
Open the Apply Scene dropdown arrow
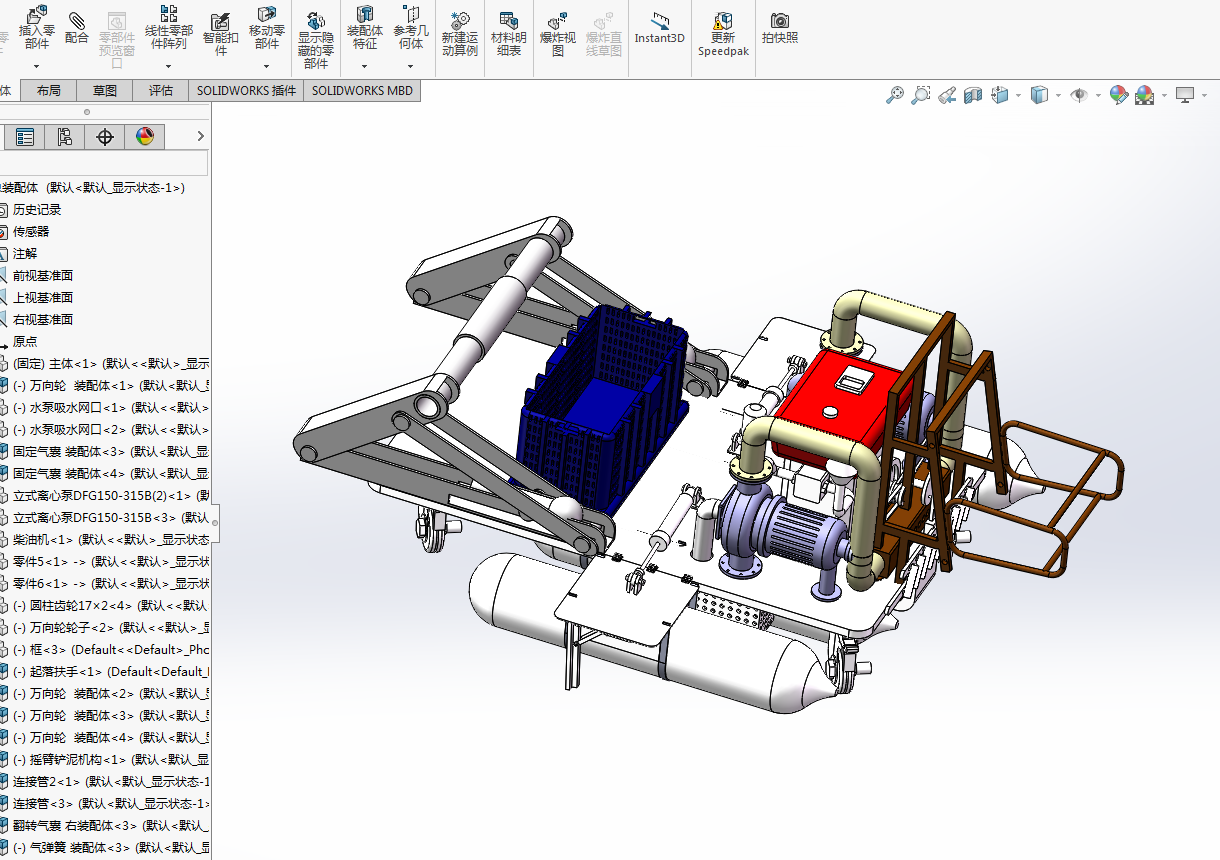click(x=1164, y=96)
